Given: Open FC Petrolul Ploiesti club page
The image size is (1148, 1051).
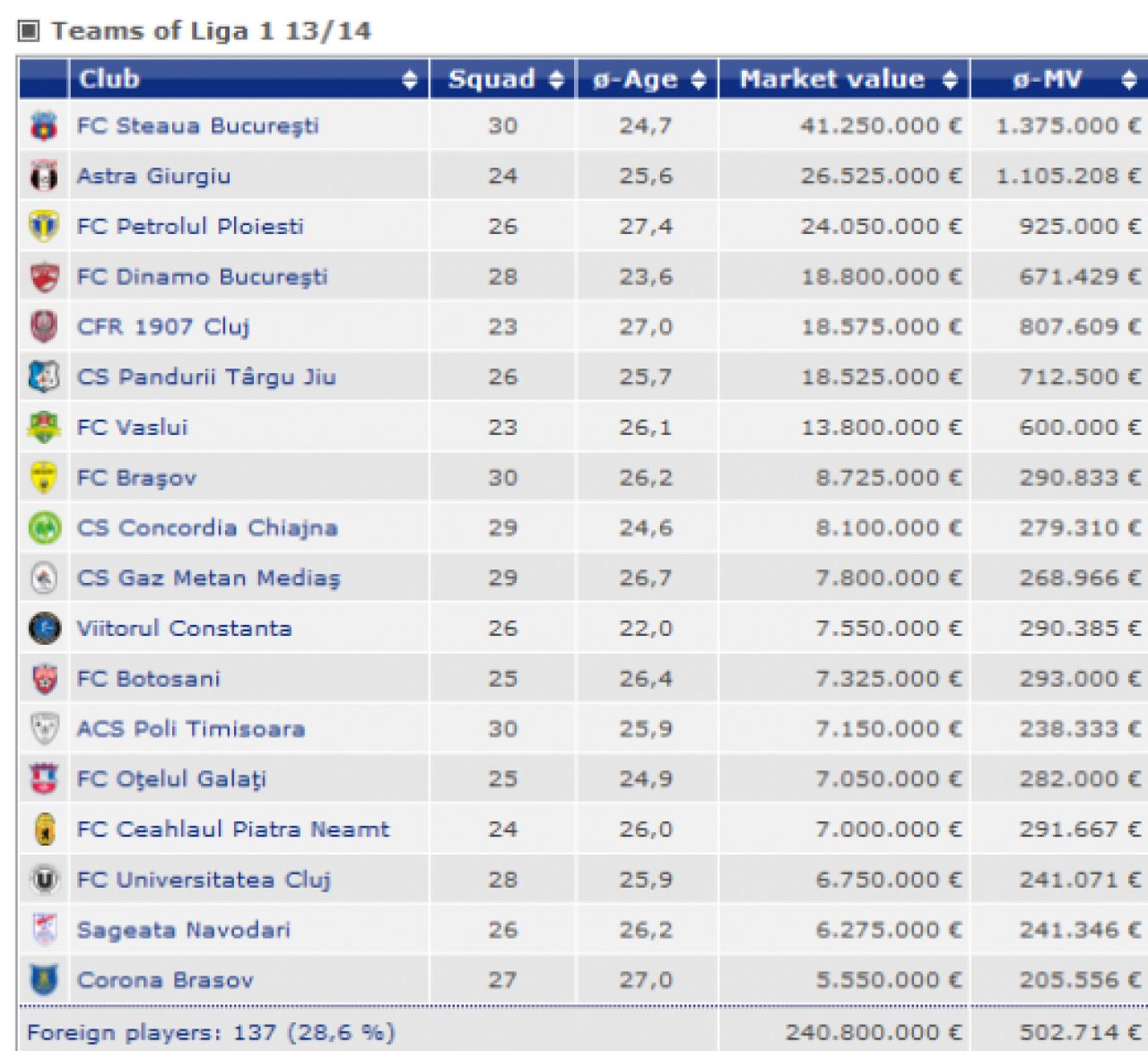Looking at the screenshot, I should [x=190, y=226].
